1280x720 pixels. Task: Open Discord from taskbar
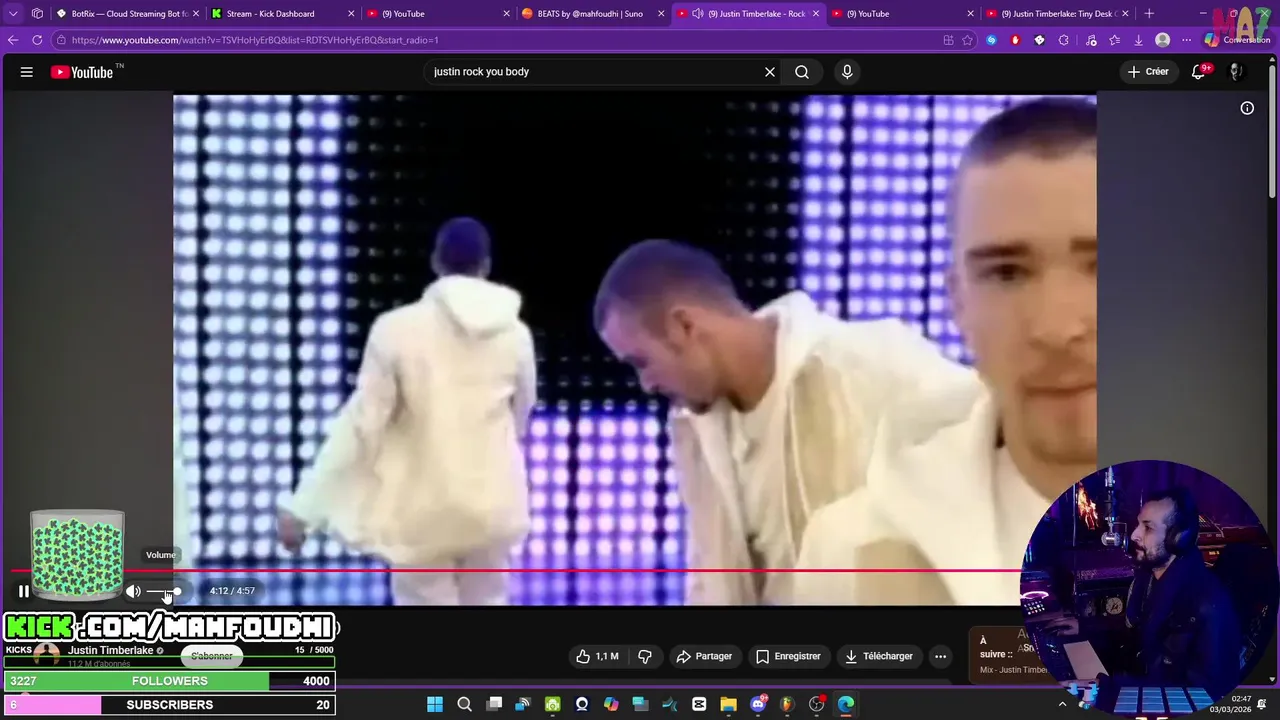click(x=758, y=704)
